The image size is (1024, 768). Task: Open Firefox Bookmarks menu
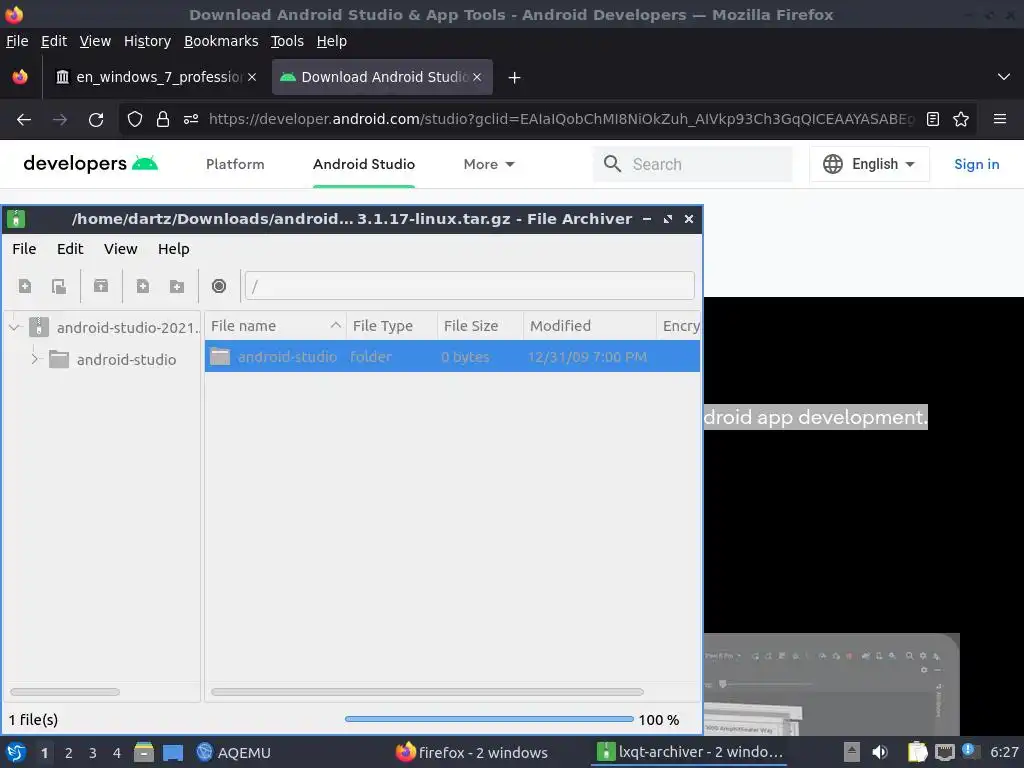(221, 41)
